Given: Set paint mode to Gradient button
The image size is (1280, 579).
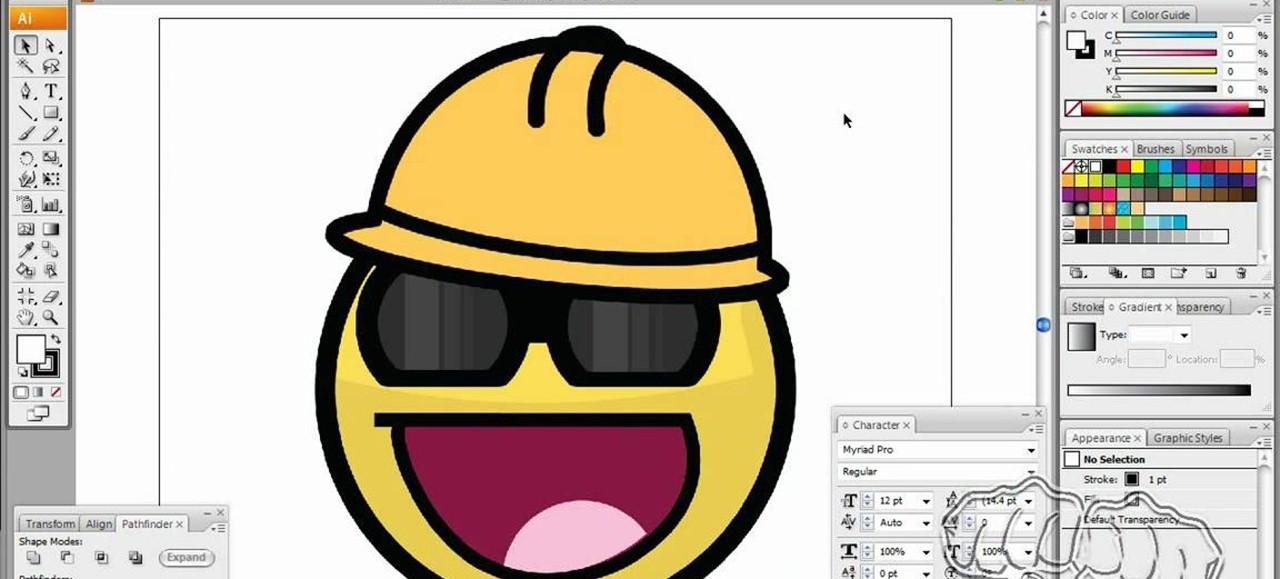Looking at the screenshot, I should tap(38, 392).
